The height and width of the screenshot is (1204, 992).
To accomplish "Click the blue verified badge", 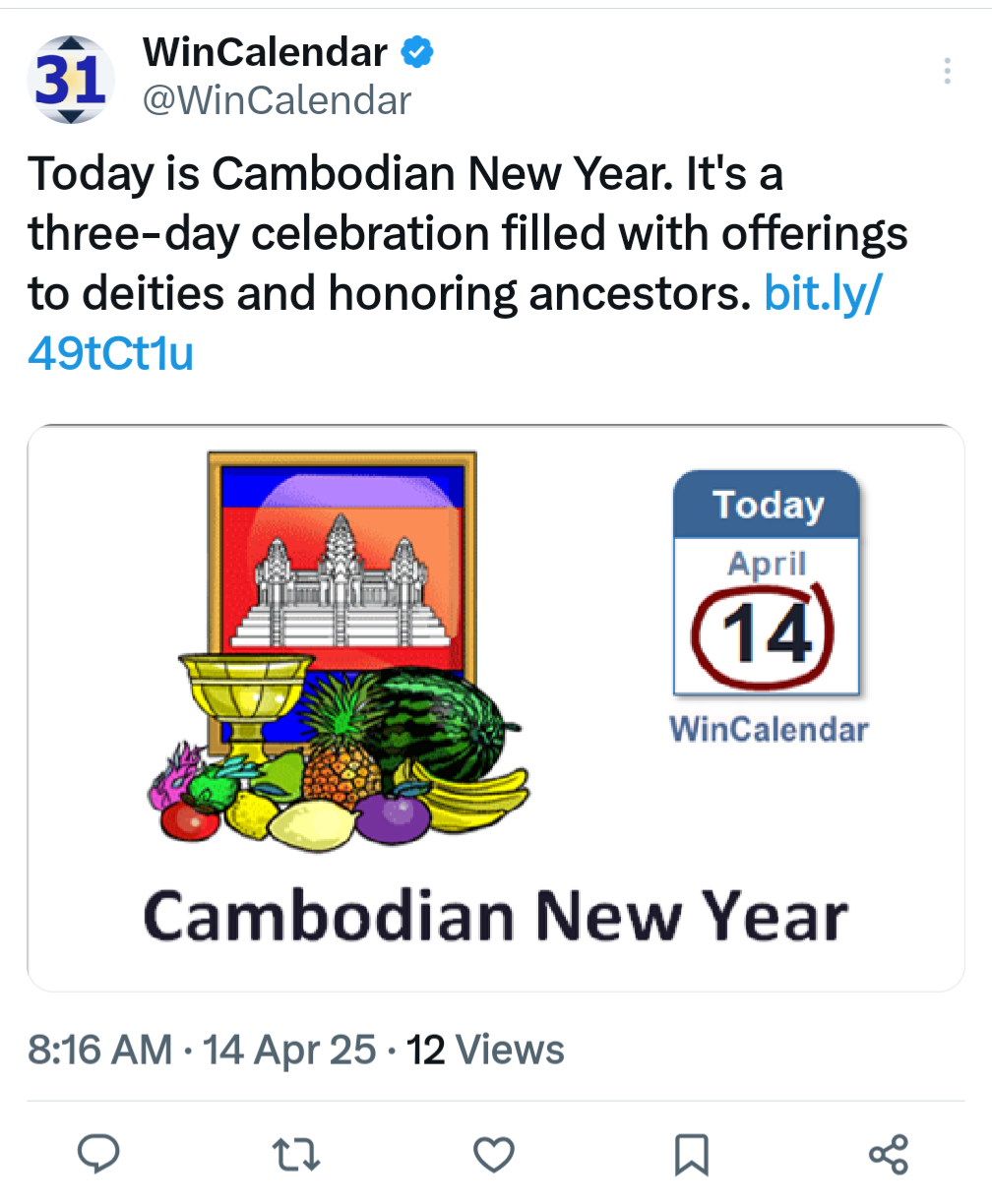I will click(417, 52).
